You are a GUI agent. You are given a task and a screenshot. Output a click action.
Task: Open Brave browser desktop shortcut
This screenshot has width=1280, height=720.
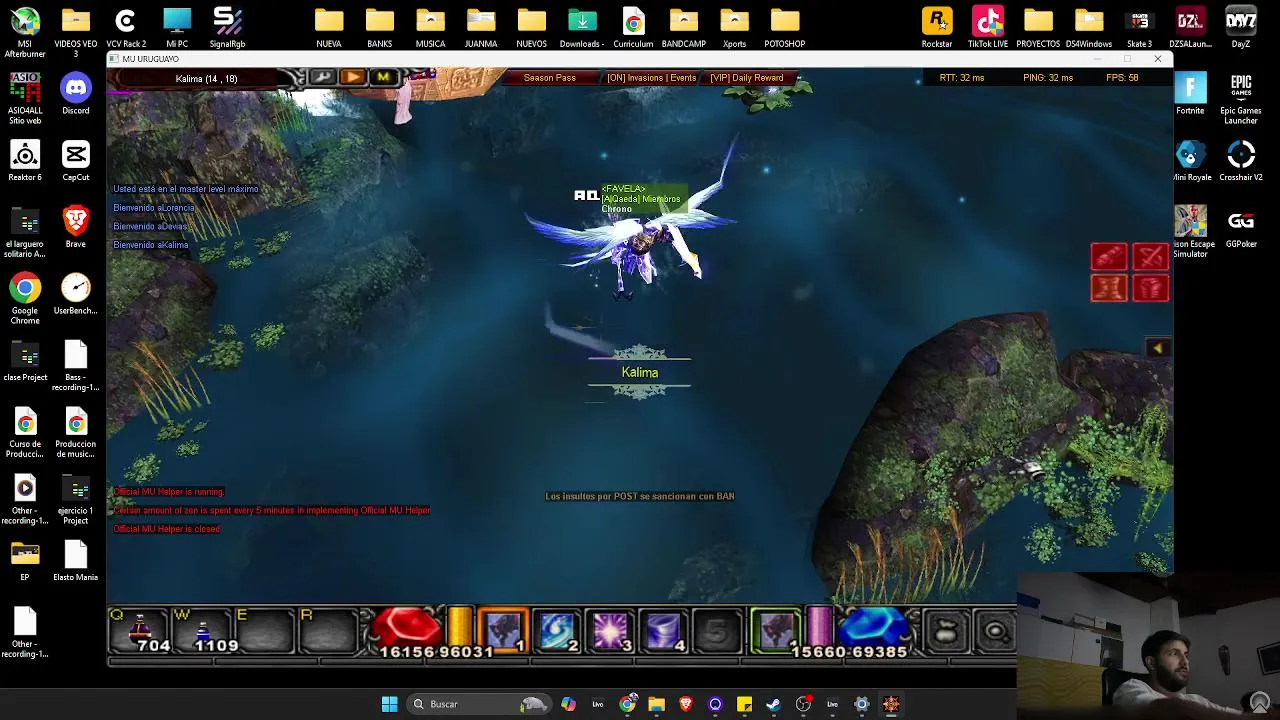click(76, 227)
